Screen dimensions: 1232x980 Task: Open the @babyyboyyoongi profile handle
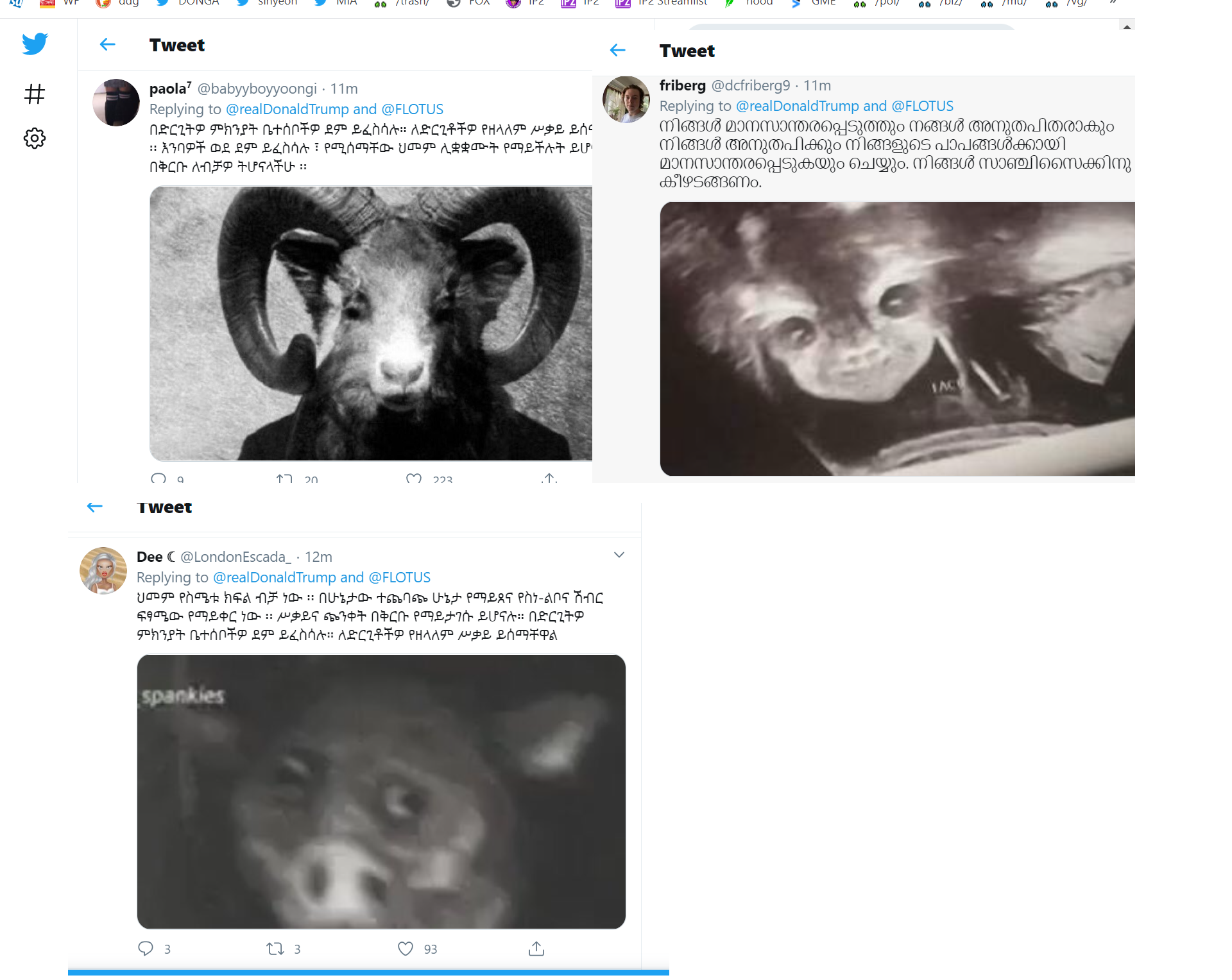point(257,89)
